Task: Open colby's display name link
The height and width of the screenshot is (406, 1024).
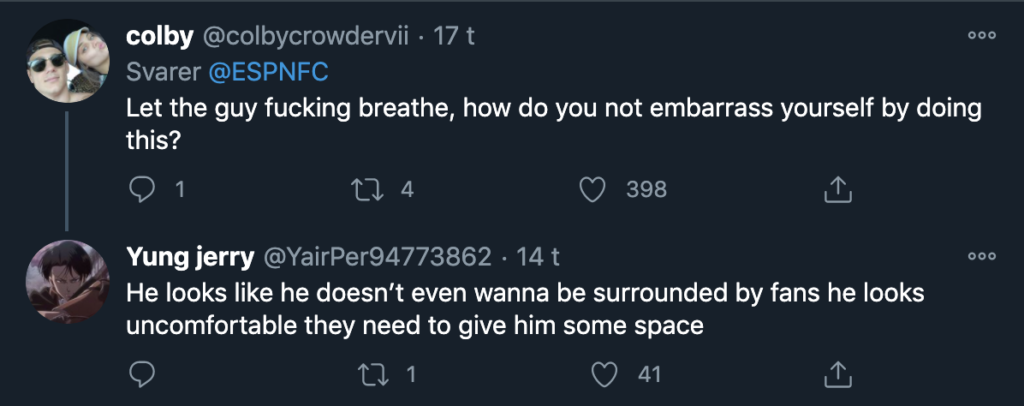Action: click(x=160, y=36)
